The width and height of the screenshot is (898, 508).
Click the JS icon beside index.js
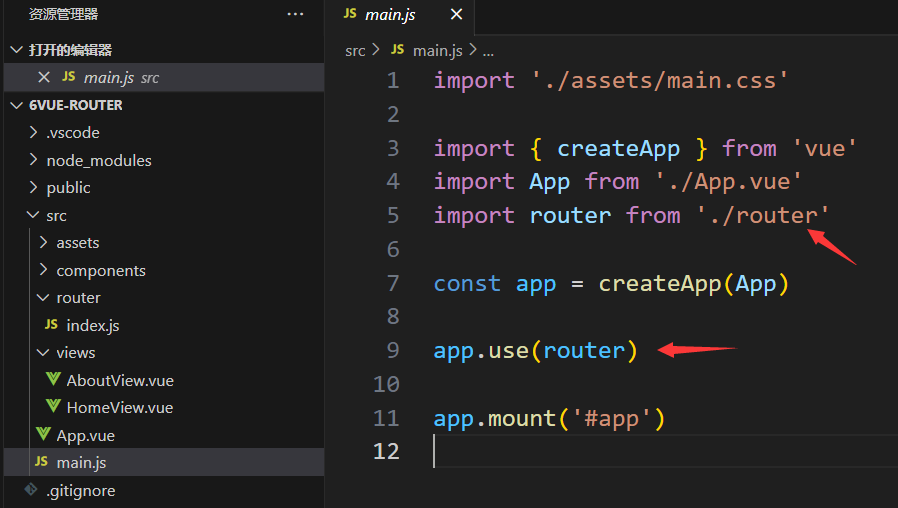[x=52, y=325]
